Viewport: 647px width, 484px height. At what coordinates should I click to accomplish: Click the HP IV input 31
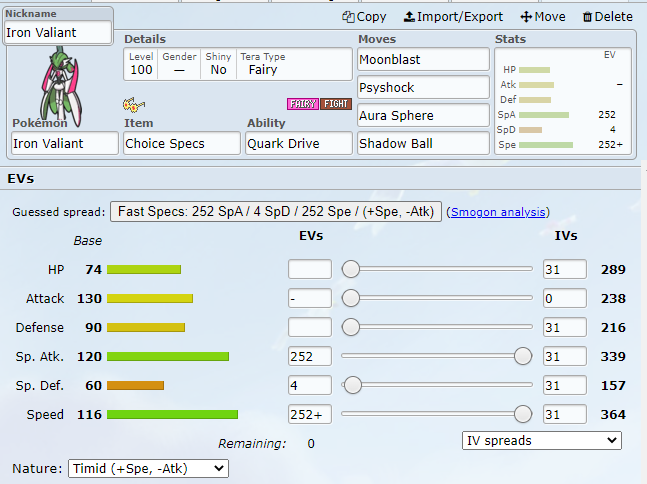click(564, 269)
